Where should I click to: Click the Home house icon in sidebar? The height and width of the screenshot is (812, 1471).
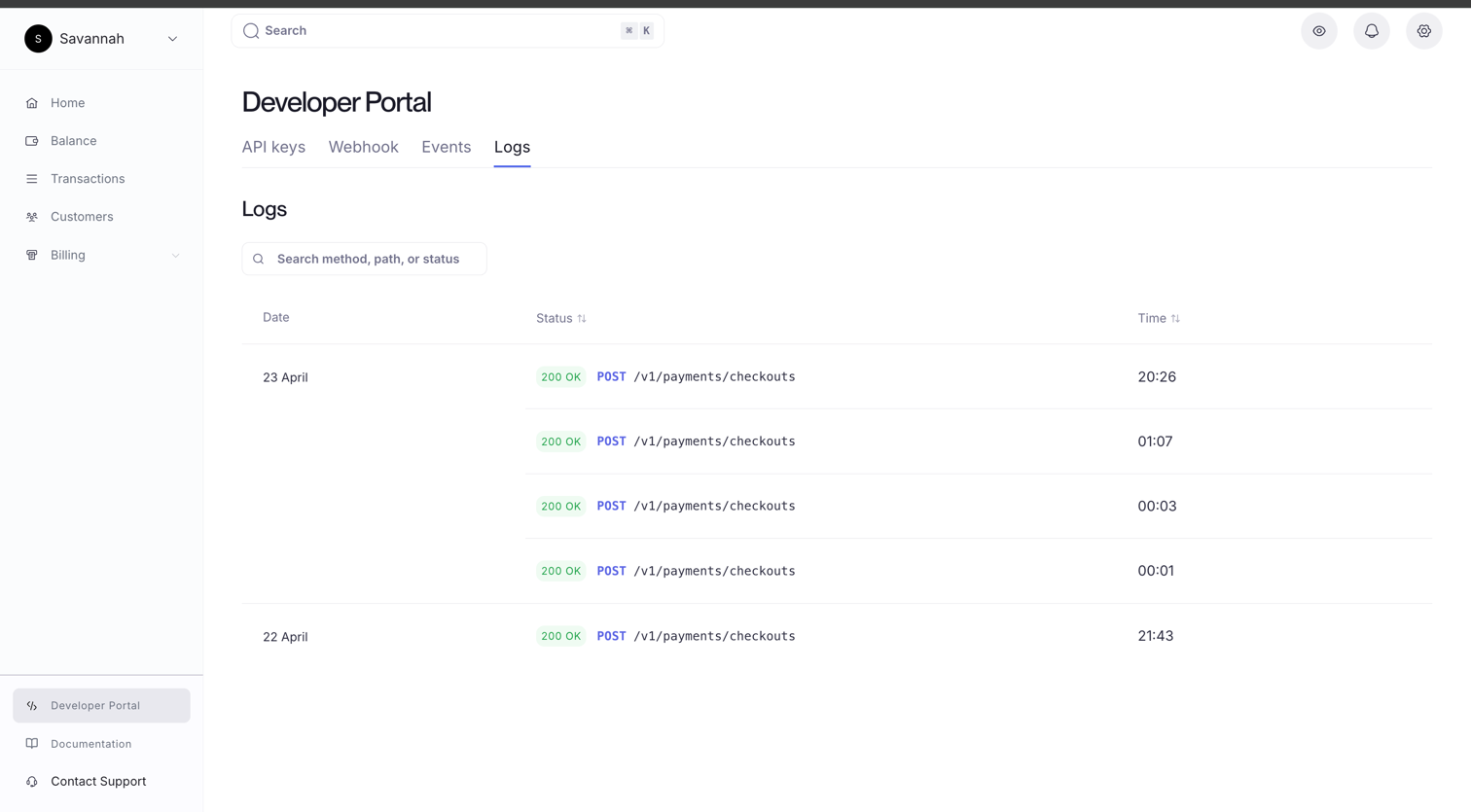32,103
